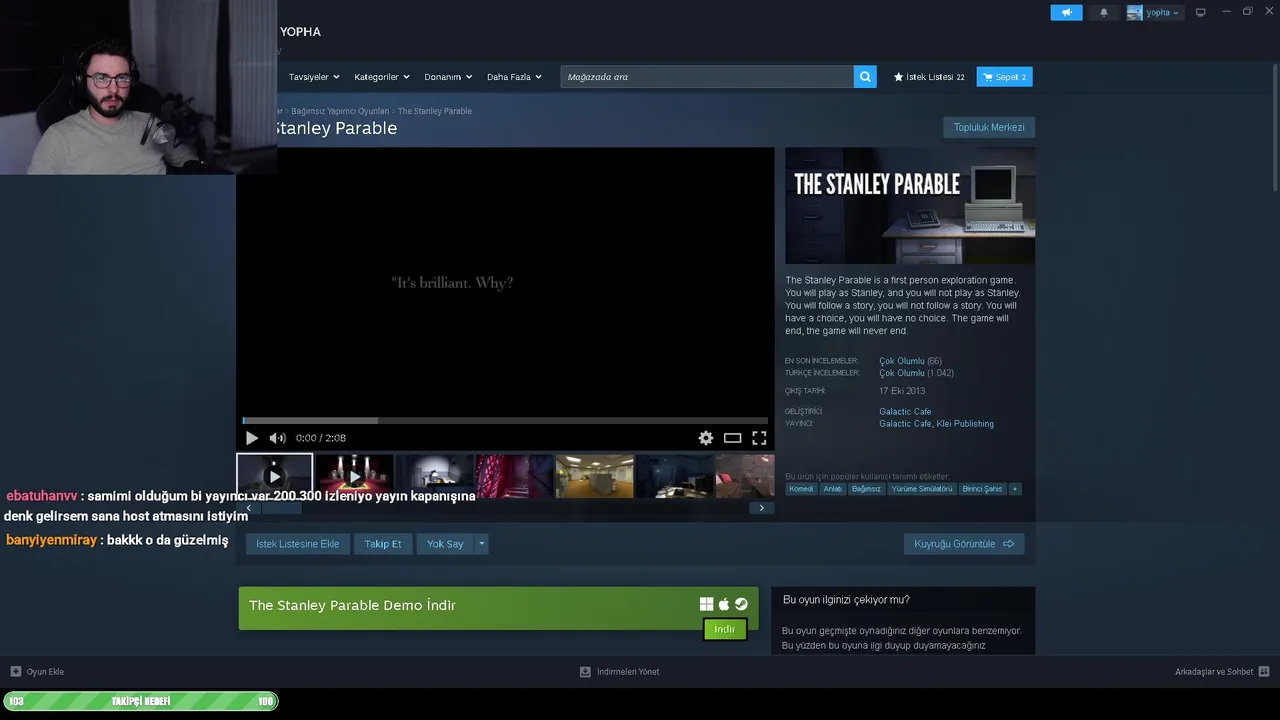Screen dimensions: 1280x720
Task: Click Takip Et button
Action: 383,544
